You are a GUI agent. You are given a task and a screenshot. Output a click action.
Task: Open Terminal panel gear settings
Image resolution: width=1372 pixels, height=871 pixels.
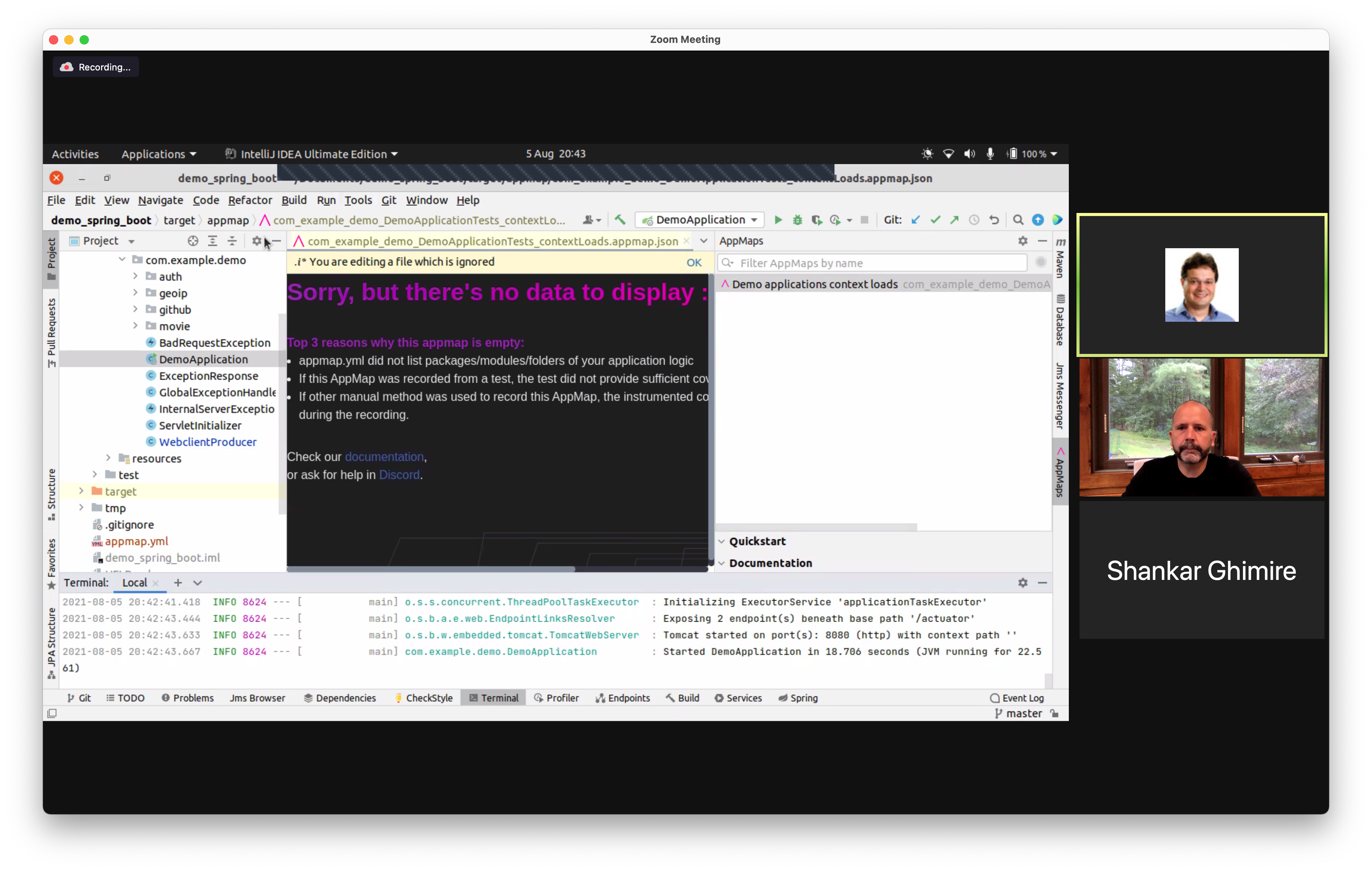[x=1023, y=583]
